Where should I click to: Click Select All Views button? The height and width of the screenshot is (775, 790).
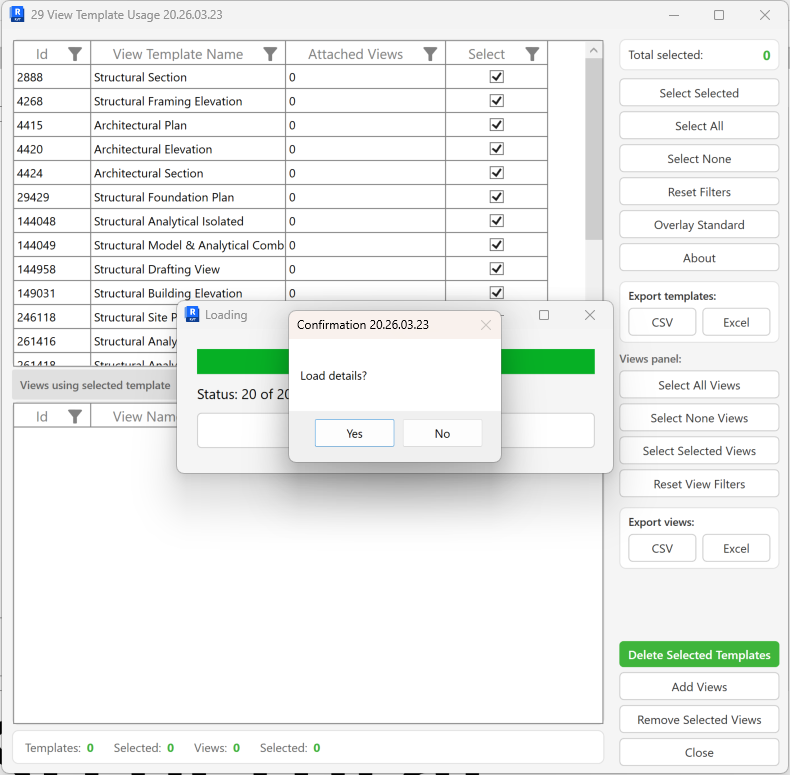[x=699, y=385]
